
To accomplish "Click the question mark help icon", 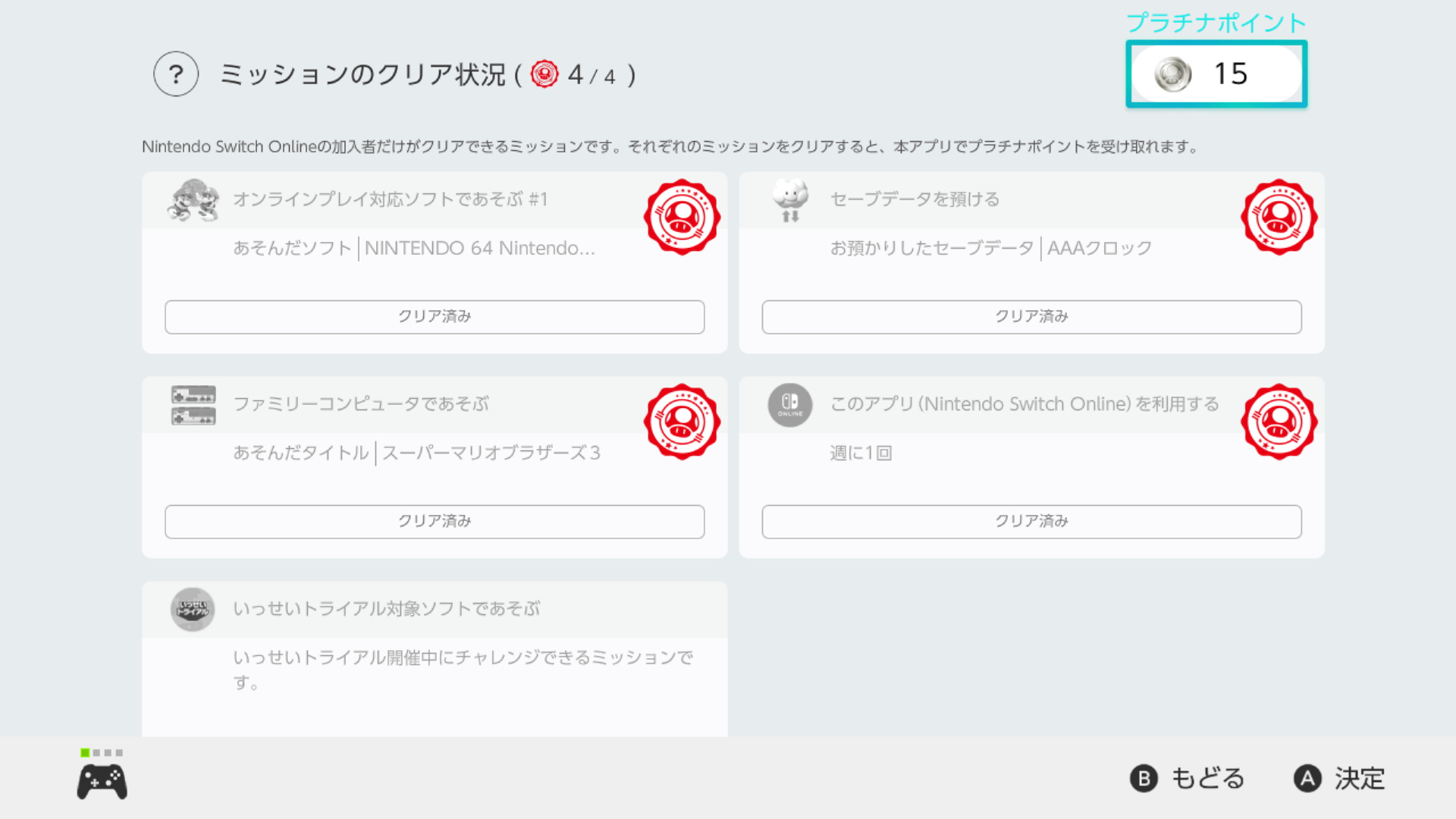I will pos(176,74).
